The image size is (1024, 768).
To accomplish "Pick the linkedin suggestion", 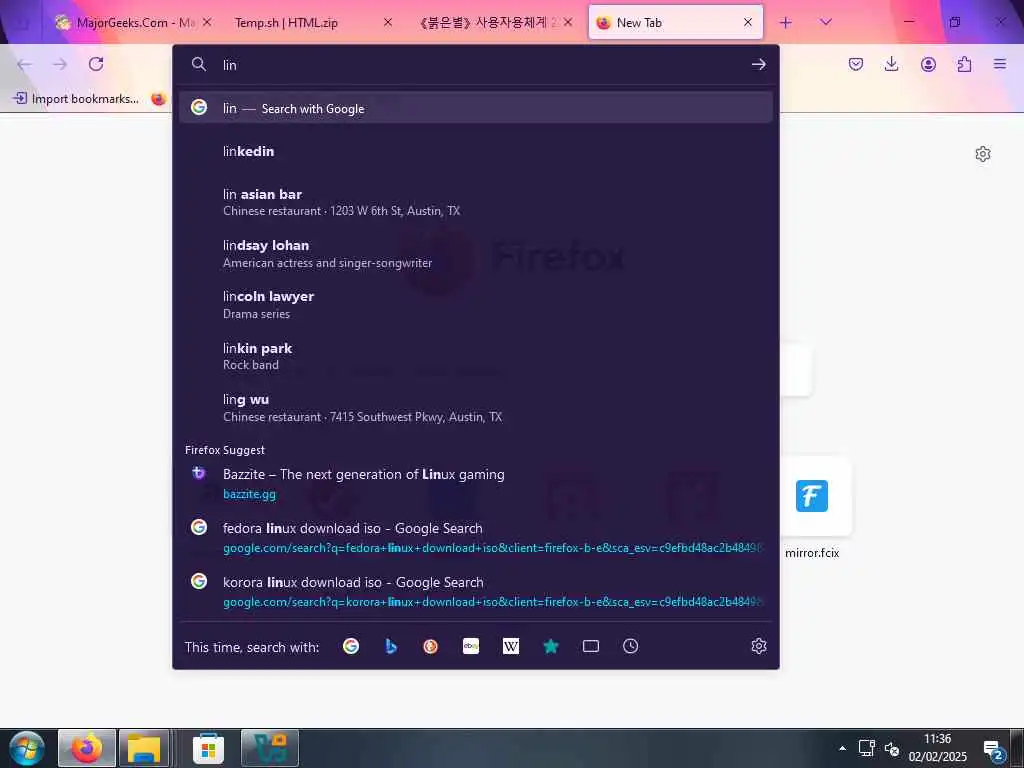I will [475, 151].
